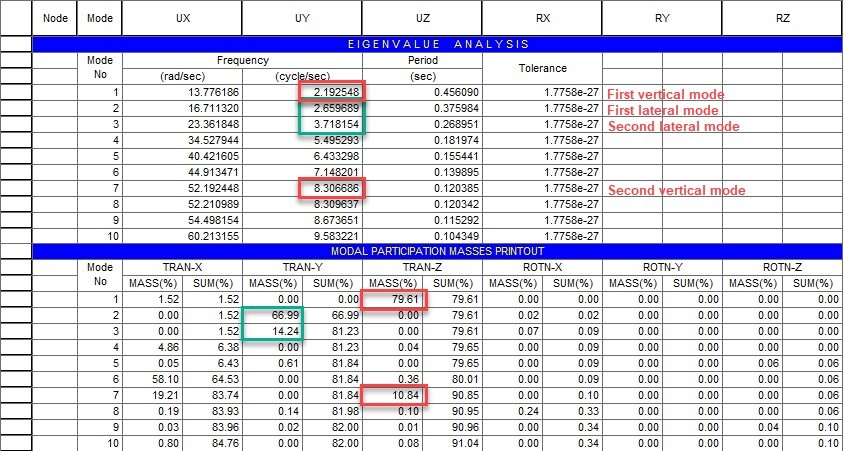This screenshot has height=451, width=844.
Task: Select the 2.192548 cycle/sec cell
Action: coord(303,93)
